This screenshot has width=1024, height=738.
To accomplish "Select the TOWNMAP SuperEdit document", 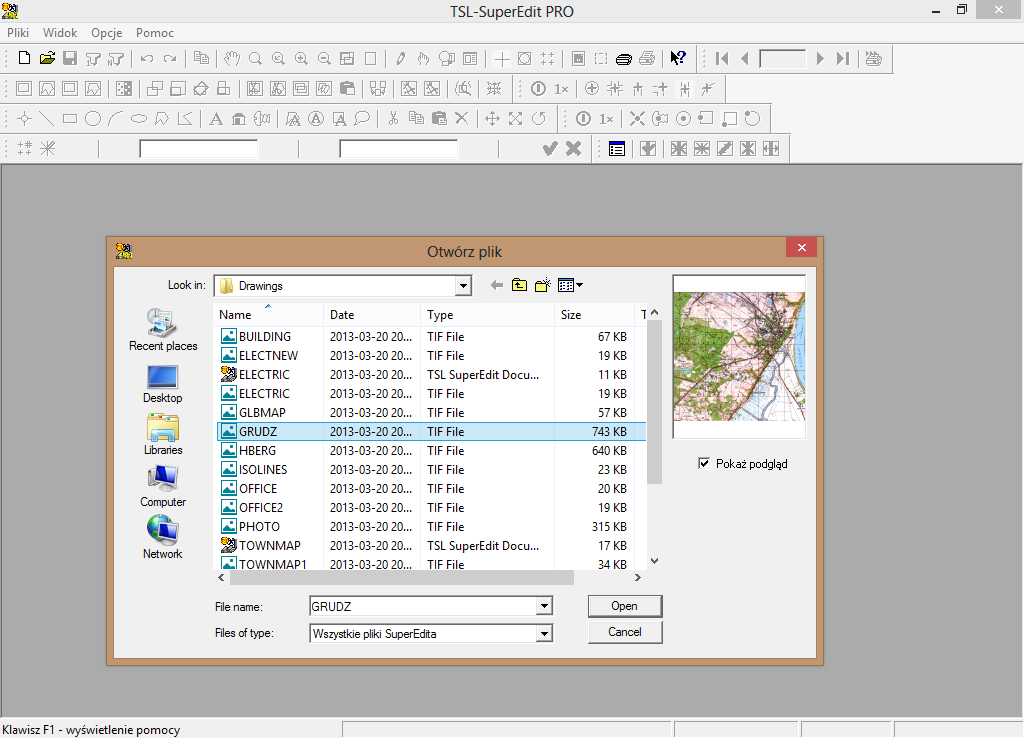I will point(432,545).
